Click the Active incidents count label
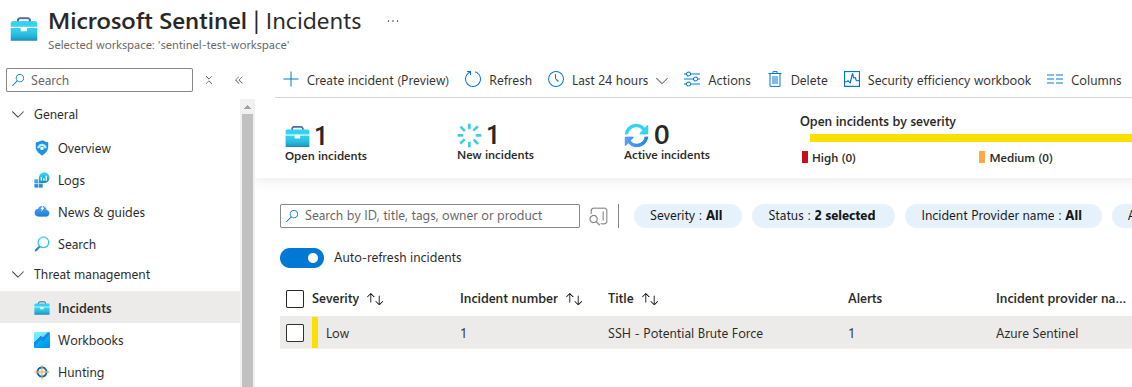1132x387 pixels. click(666, 155)
